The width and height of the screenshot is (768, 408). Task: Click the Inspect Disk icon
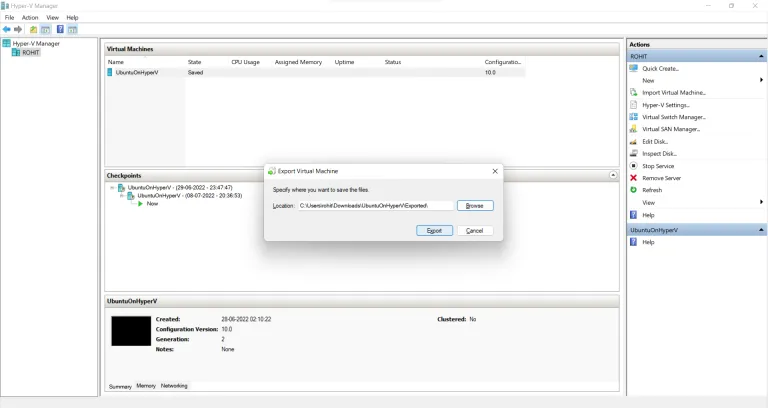tap(633, 153)
